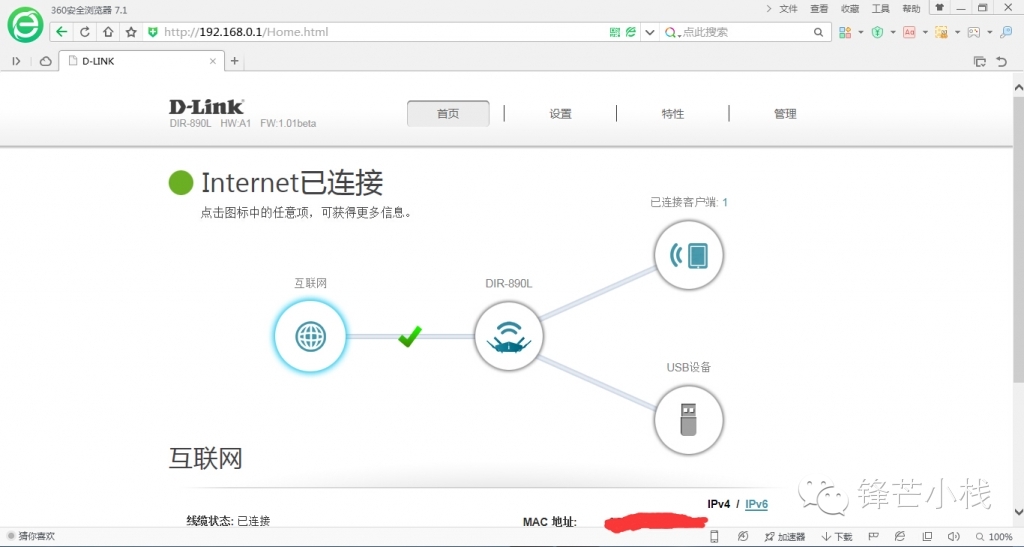This screenshot has height=547, width=1024.
Task: Expand the menu bar chevron arrow
Action: coord(769,8)
